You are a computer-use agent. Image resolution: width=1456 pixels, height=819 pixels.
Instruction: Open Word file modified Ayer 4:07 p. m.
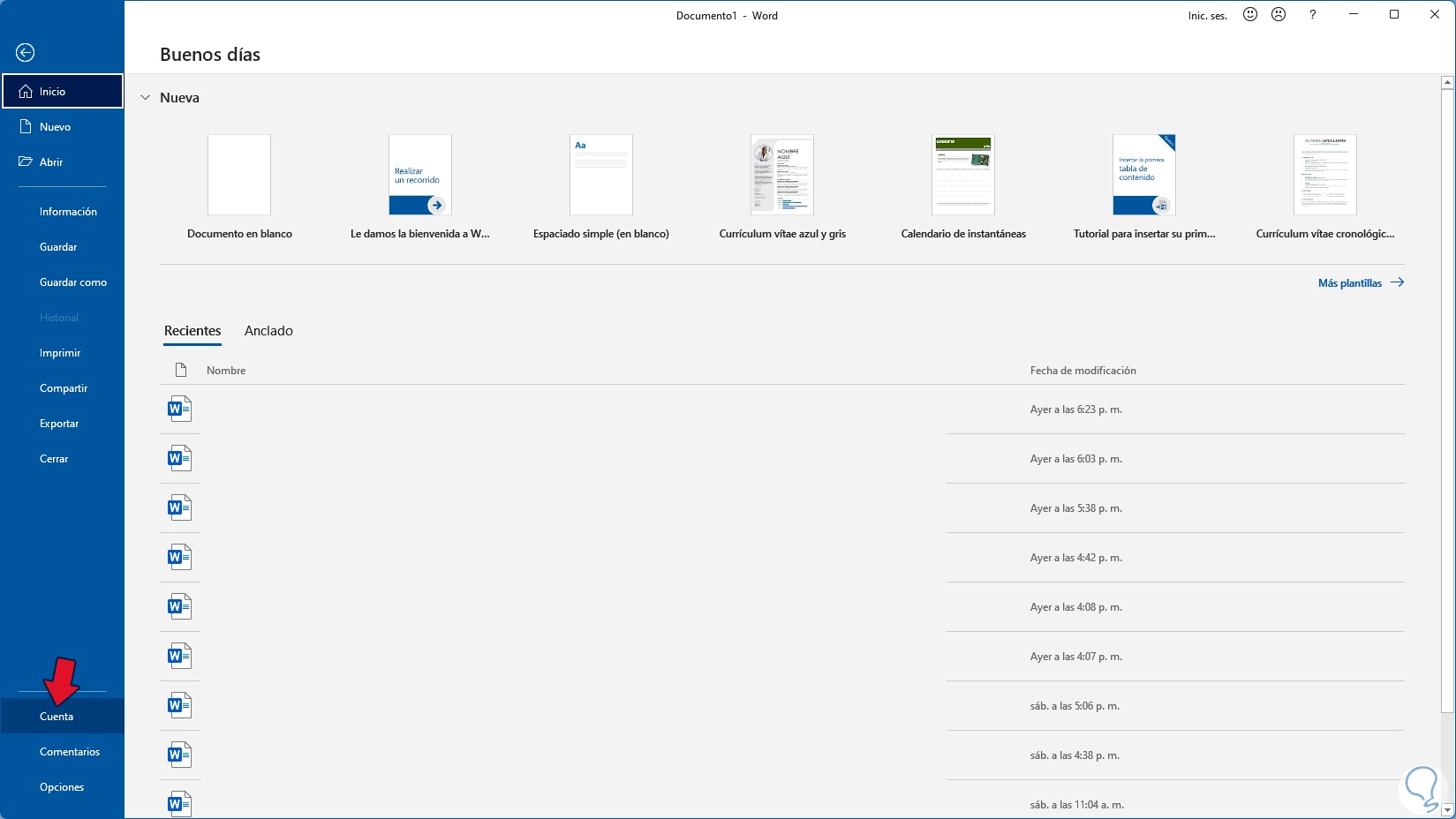click(782, 657)
